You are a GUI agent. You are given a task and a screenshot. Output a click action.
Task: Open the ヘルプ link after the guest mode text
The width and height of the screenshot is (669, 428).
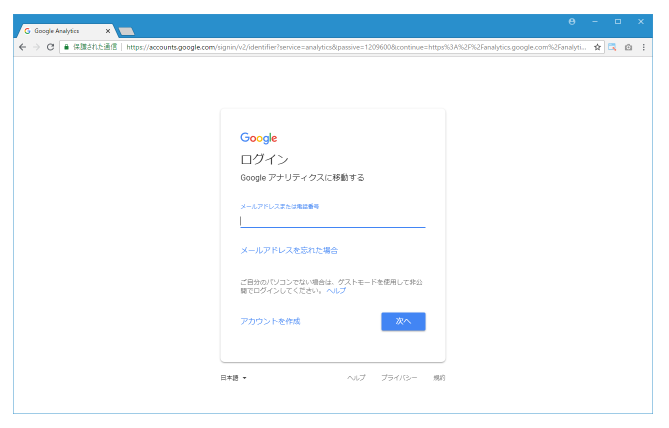click(336, 291)
